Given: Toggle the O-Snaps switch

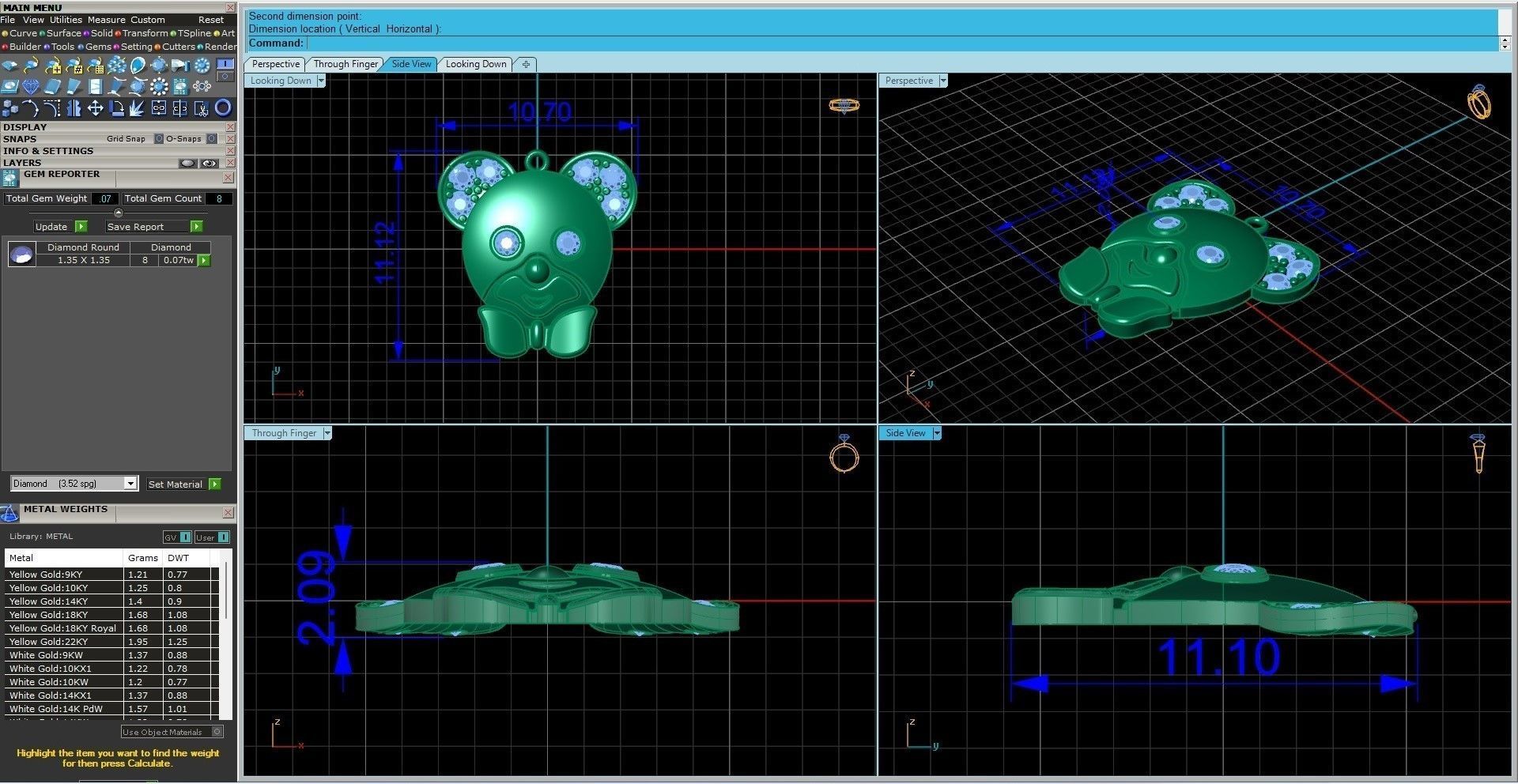Looking at the screenshot, I should point(211,138).
